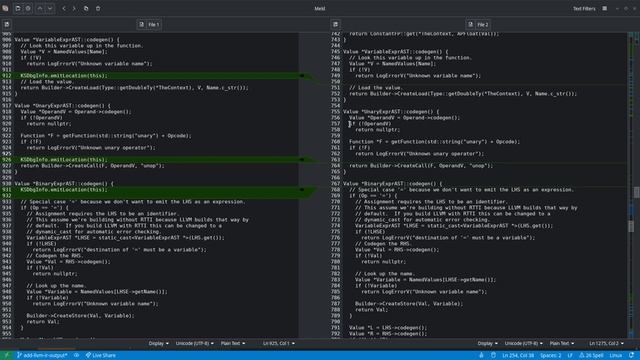The image size is (640, 360).
Task: Click the rightmost status bar sync icon
Action: pos(631,355)
